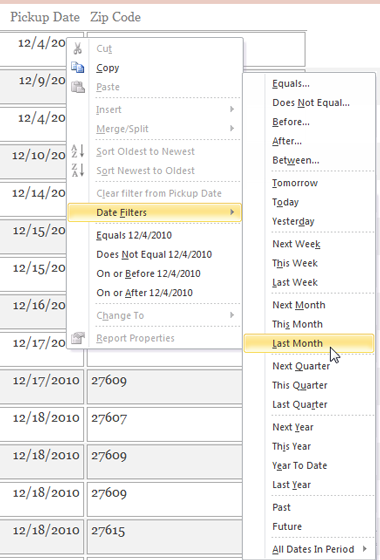Expand the Change To submenu arrow
The width and height of the screenshot is (380, 560).
(232, 315)
